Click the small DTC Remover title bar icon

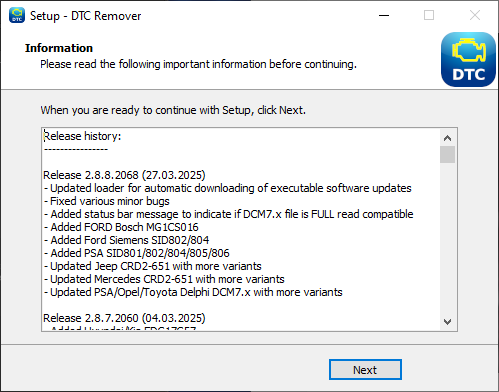pyautogui.click(x=17, y=15)
